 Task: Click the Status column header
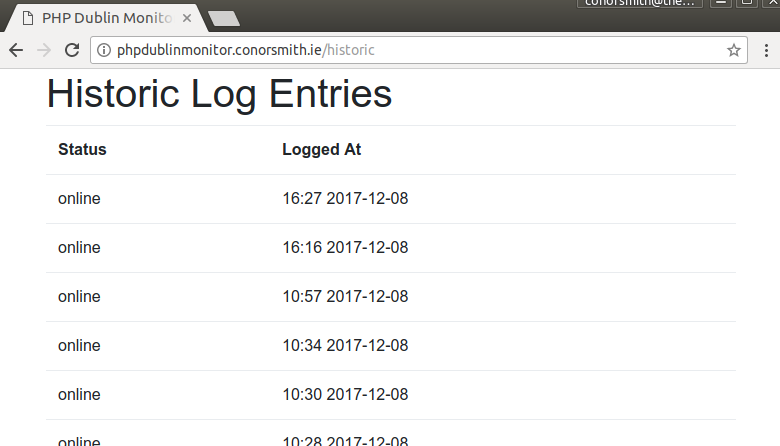(82, 150)
